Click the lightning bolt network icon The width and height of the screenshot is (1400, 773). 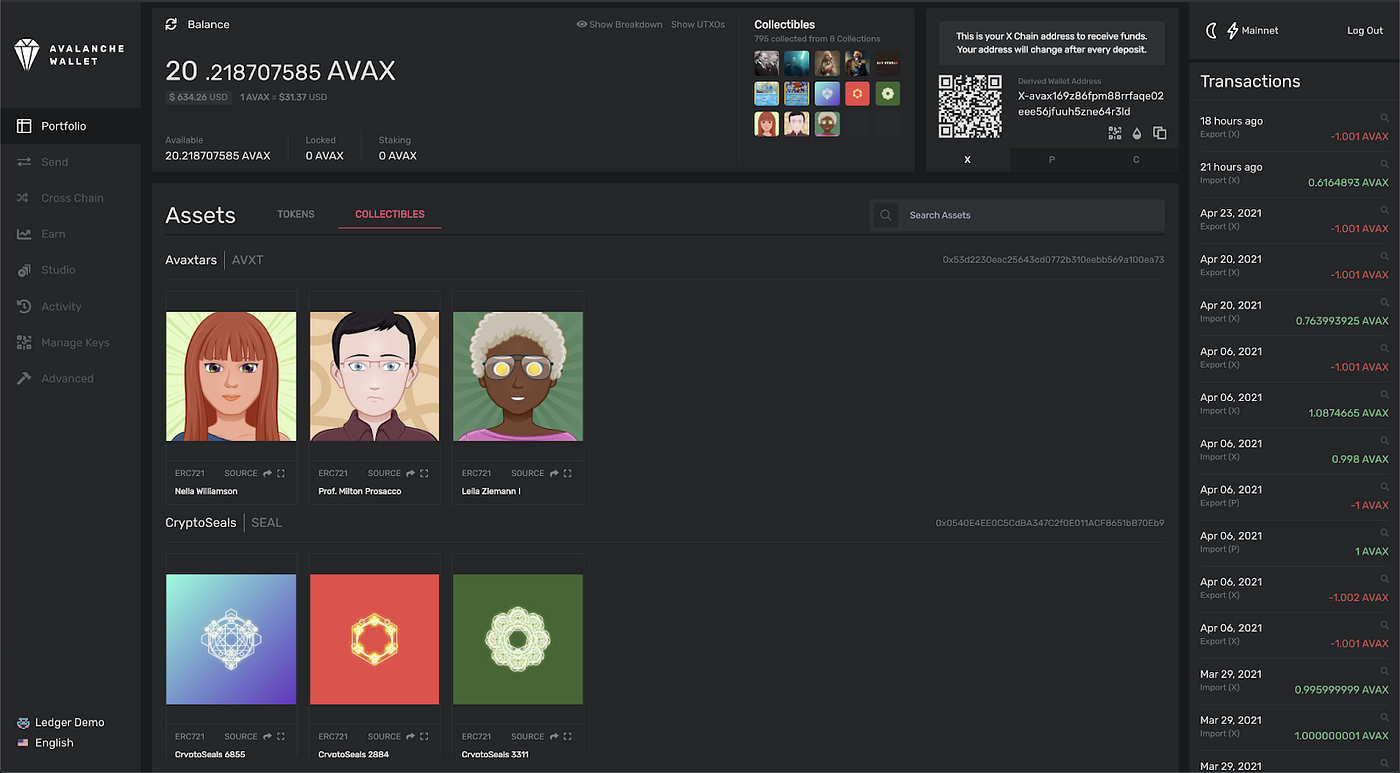point(1232,31)
